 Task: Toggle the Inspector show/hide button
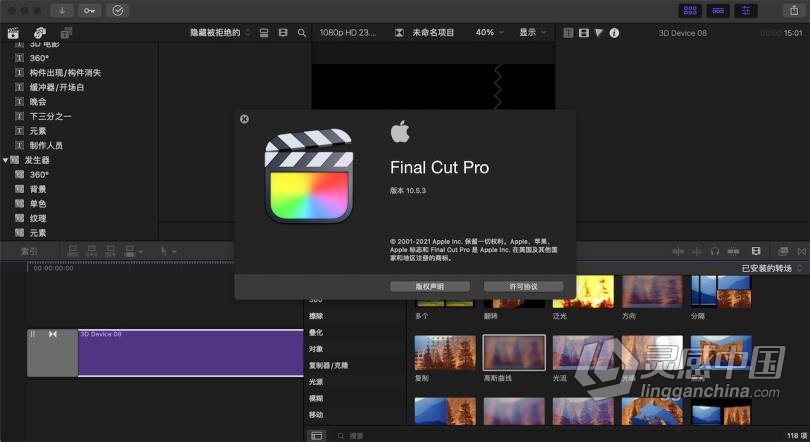click(746, 10)
